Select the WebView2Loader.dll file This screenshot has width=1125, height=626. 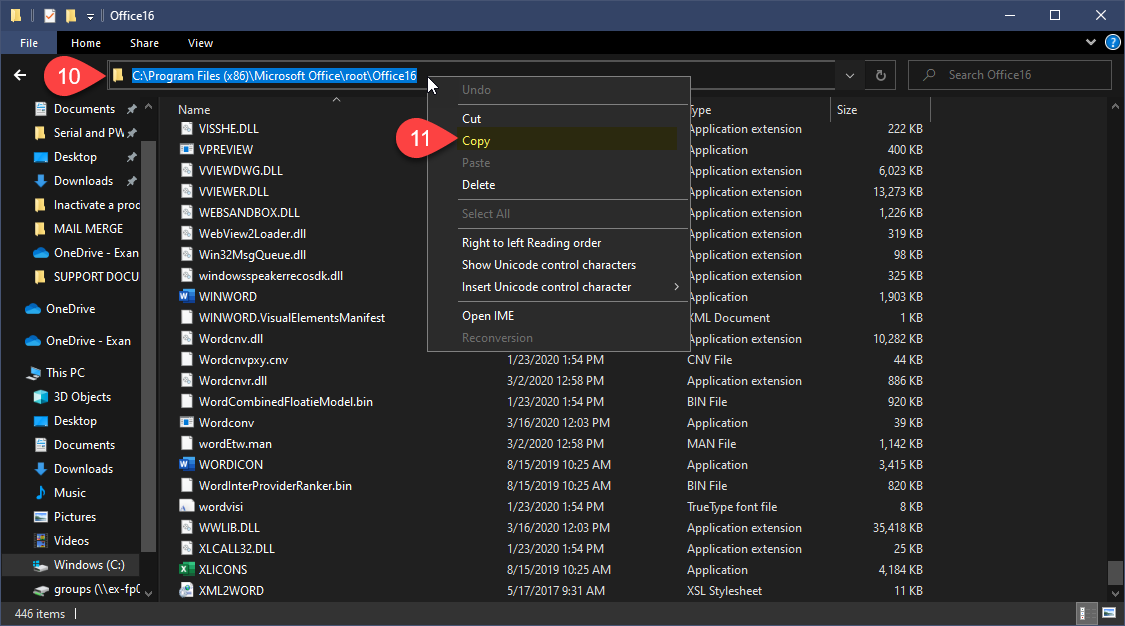click(x=252, y=234)
